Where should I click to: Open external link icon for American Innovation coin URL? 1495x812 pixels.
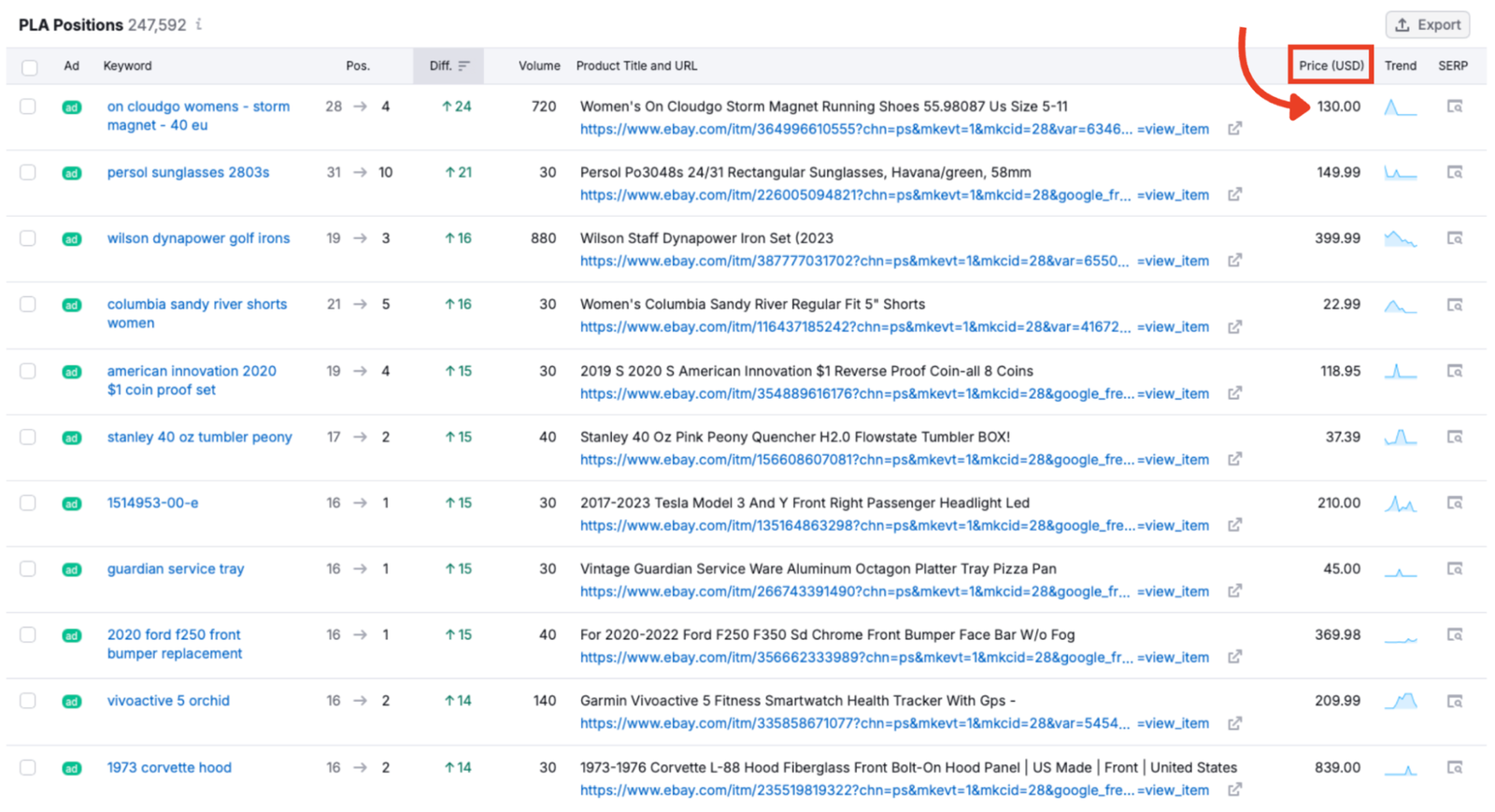click(1234, 392)
